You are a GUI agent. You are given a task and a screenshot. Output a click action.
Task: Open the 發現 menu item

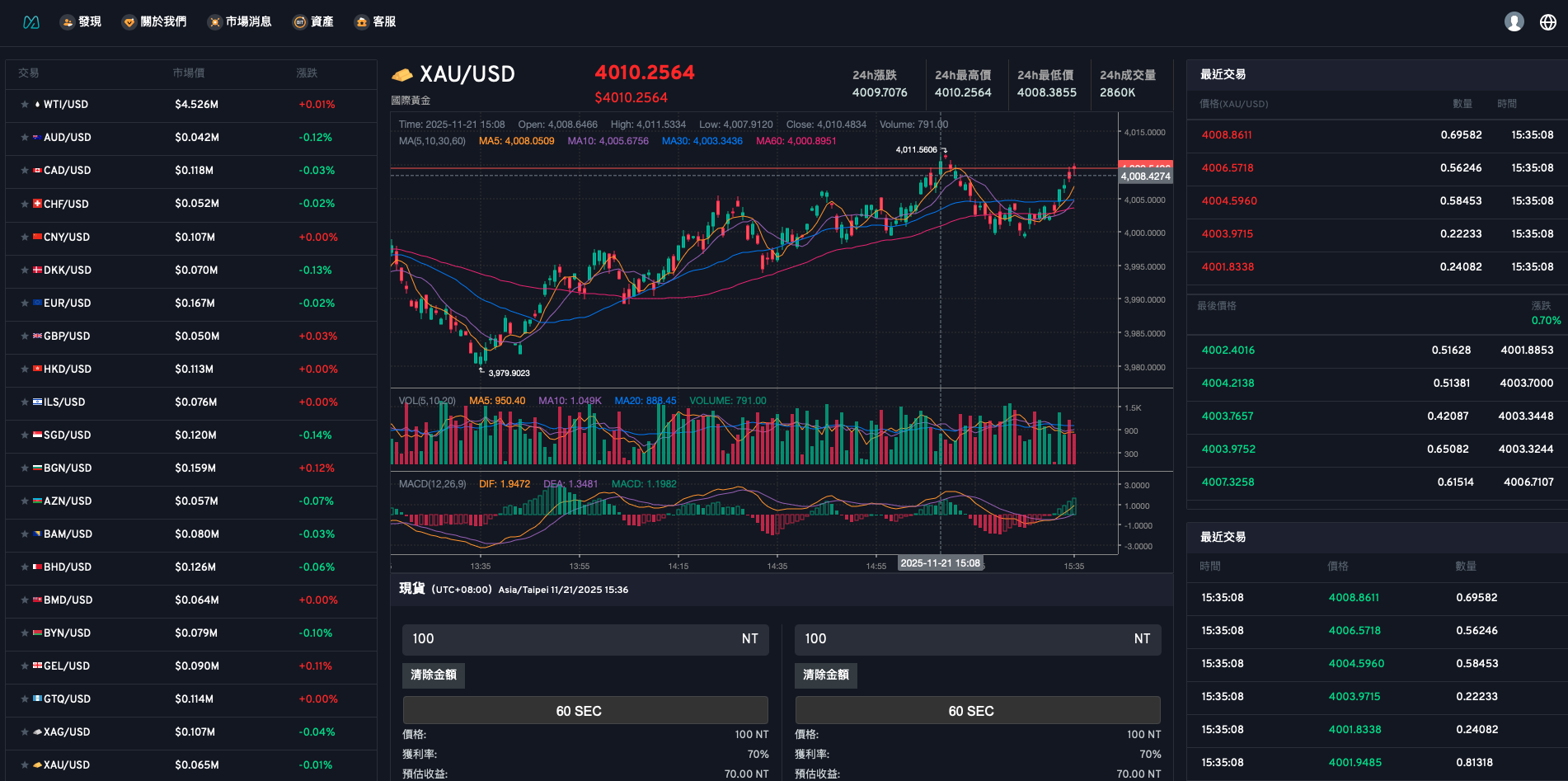click(x=81, y=22)
